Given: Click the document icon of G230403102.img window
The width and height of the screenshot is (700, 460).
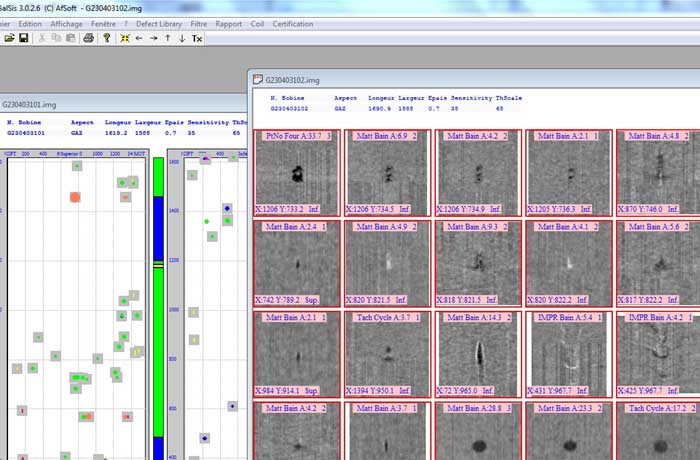Looking at the screenshot, I should click(x=258, y=80).
